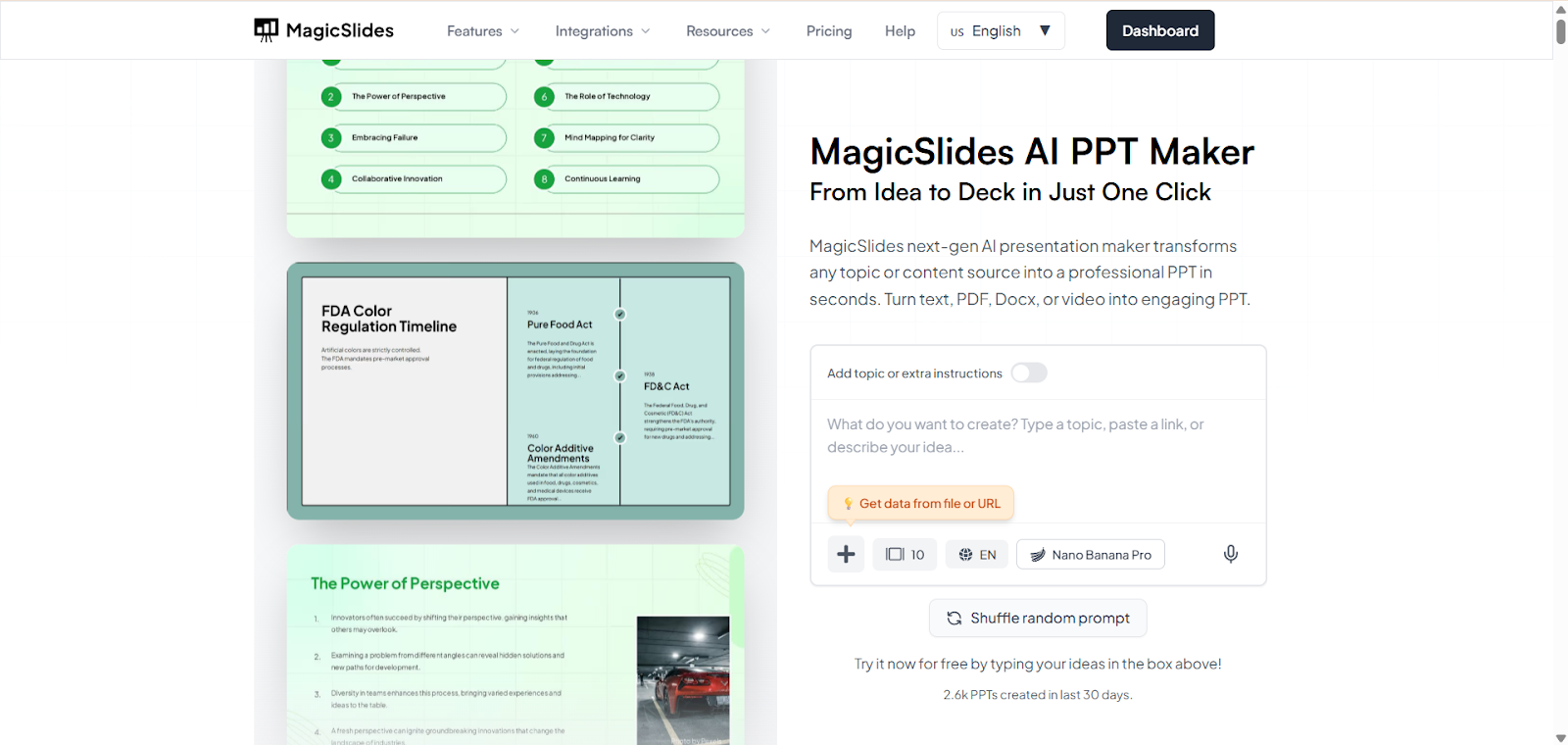Select agenda item 4 Collaborative Innovation
This screenshot has height=745, width=1568.
[x=414, y=179]
